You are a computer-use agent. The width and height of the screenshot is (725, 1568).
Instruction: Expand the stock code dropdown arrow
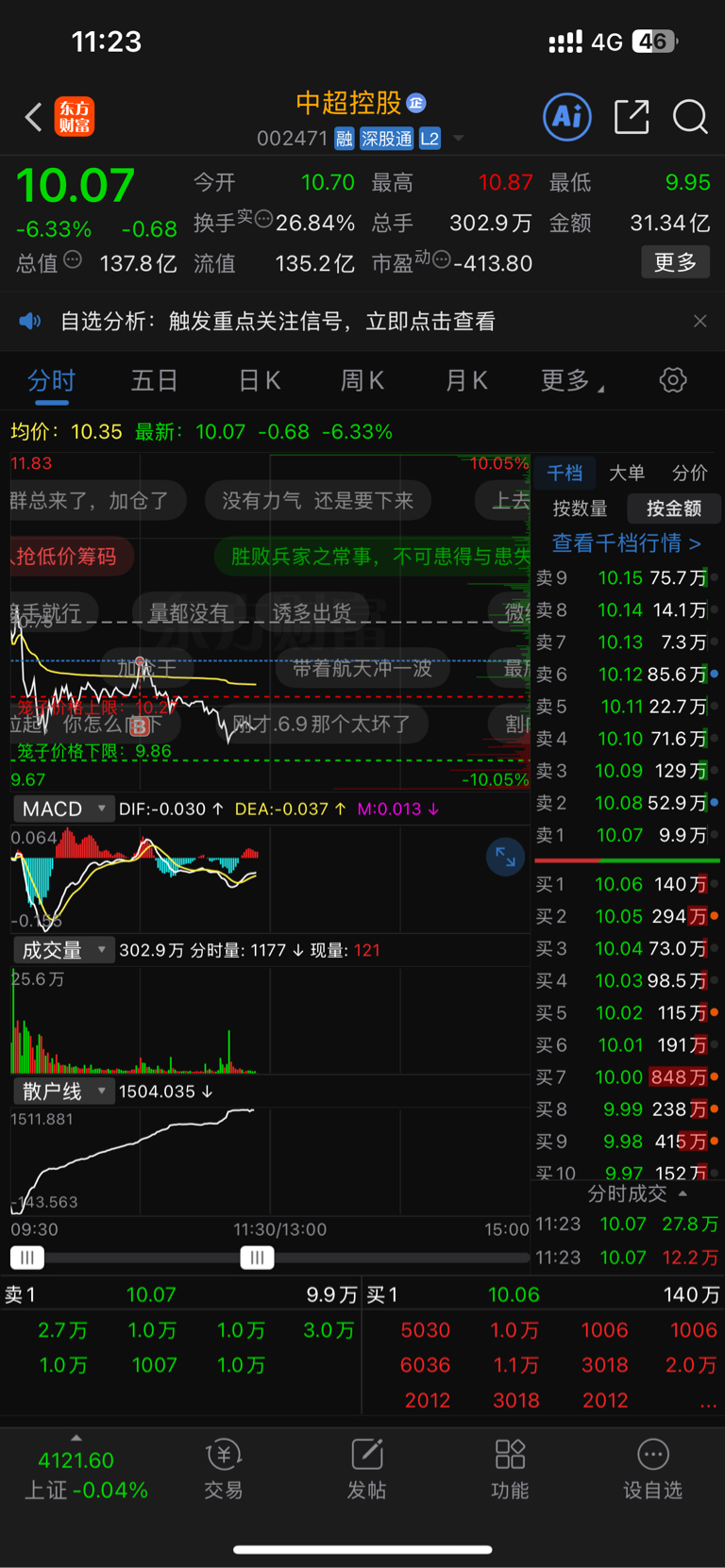459,139
